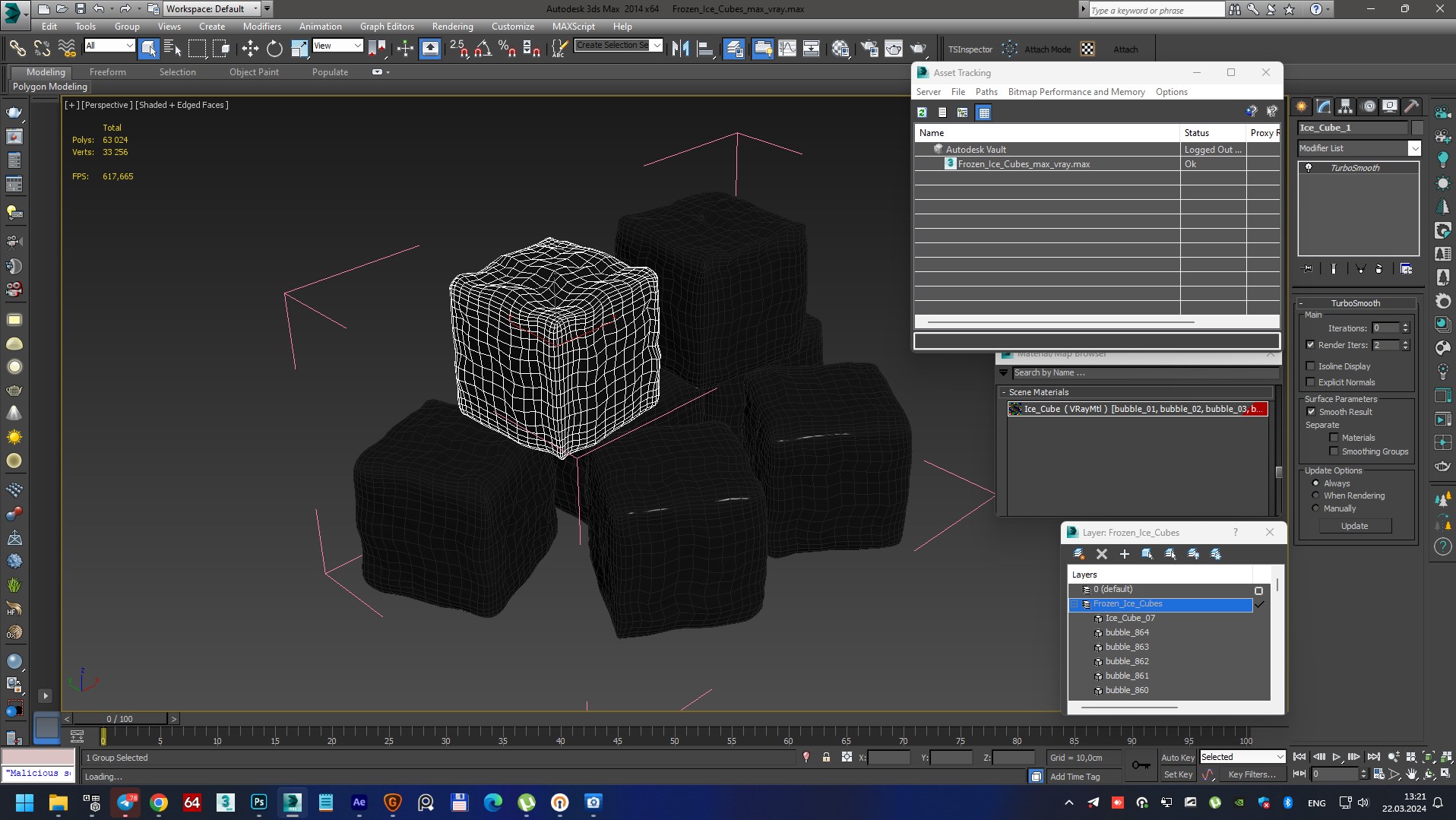Image resolution: width=1456 pixels, height=820 pixels.
Task: Open the Modifiers menu
Action: click(x=262, y=27)
